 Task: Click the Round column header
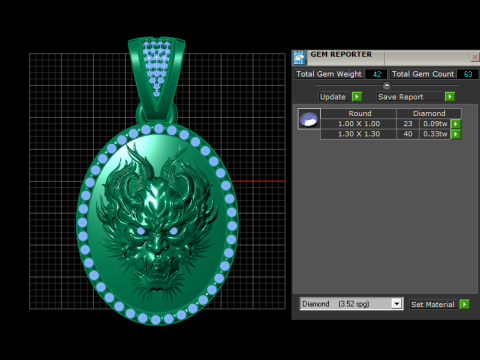coord(359,113)
